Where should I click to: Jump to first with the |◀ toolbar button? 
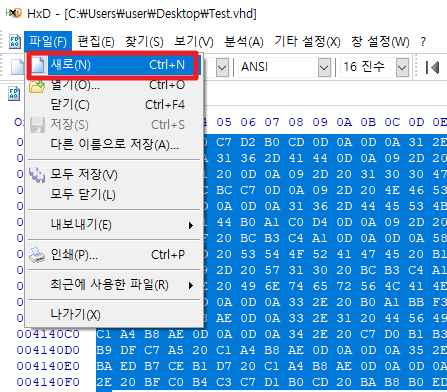[x=432, y=68]
